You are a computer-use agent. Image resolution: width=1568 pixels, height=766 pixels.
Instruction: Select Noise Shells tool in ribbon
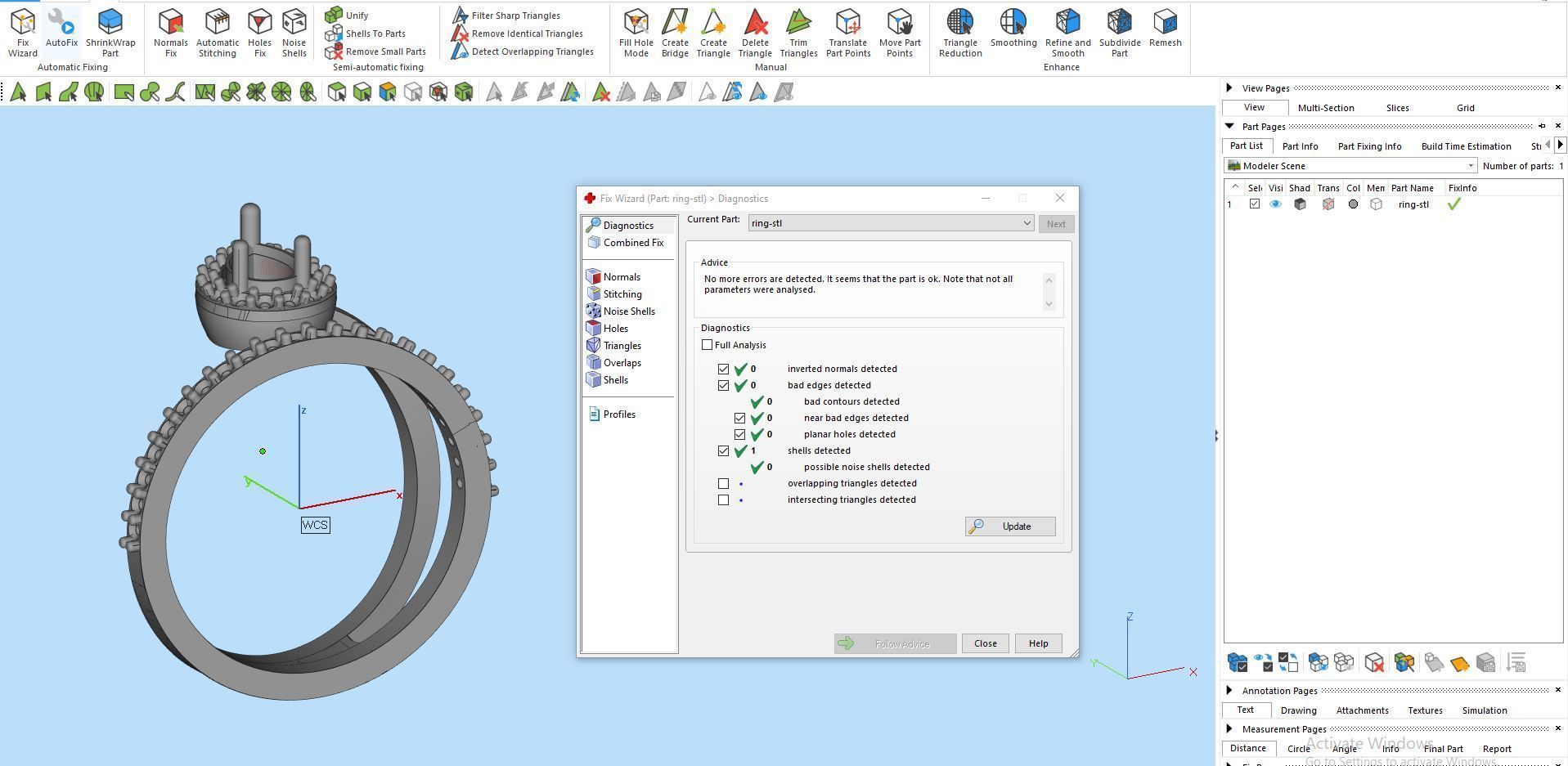294,34
